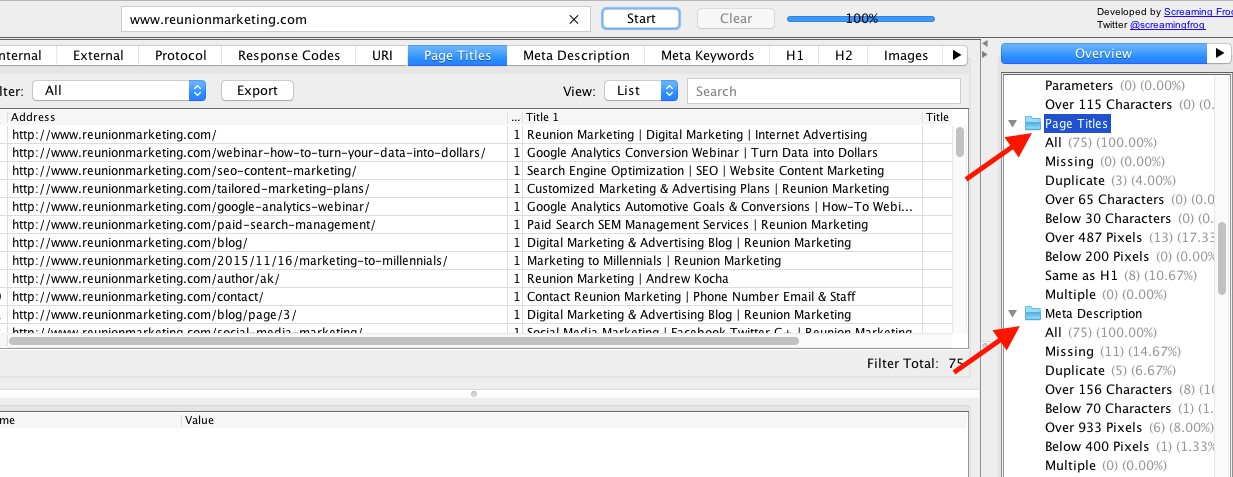Open the Screaming Frog developer link
This screenshot has height=477, width=1233.
point(1197,12)
